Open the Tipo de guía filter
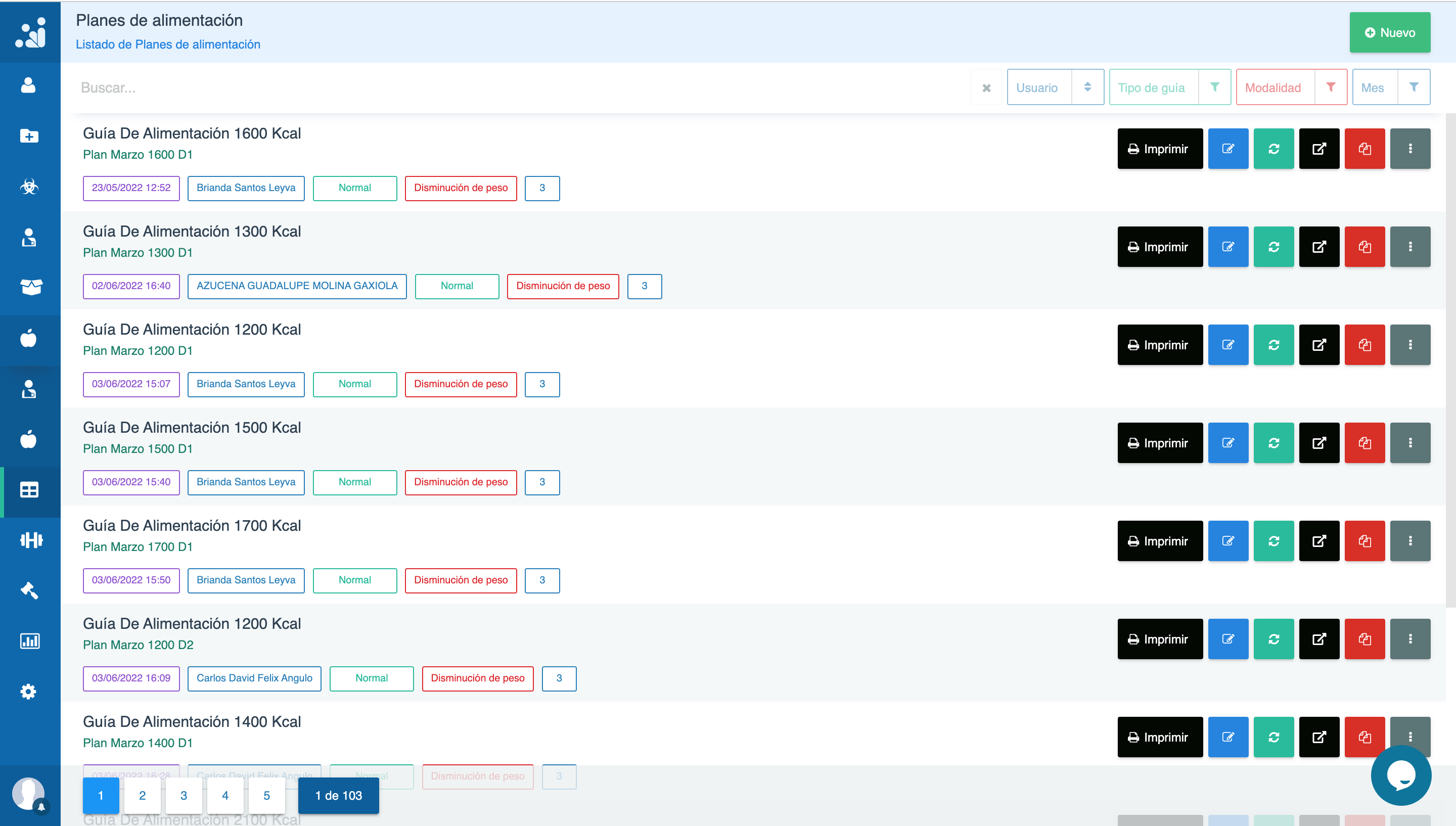 tap(1169, 87)
